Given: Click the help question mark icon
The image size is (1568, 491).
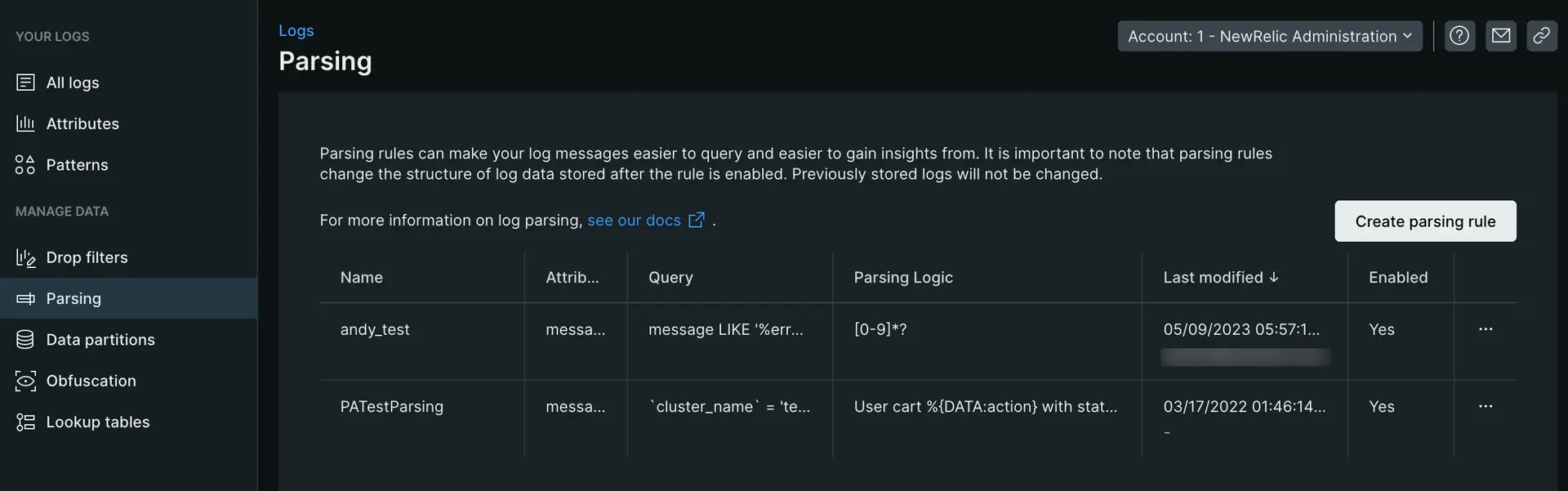Looking at the screenshot, I should pyautogui.click(x=1459, y=36).
